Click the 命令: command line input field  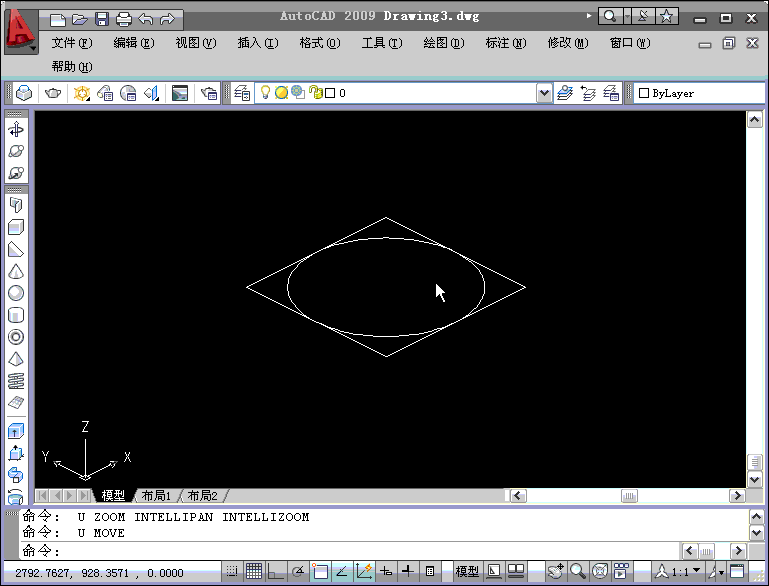[351, 551]
